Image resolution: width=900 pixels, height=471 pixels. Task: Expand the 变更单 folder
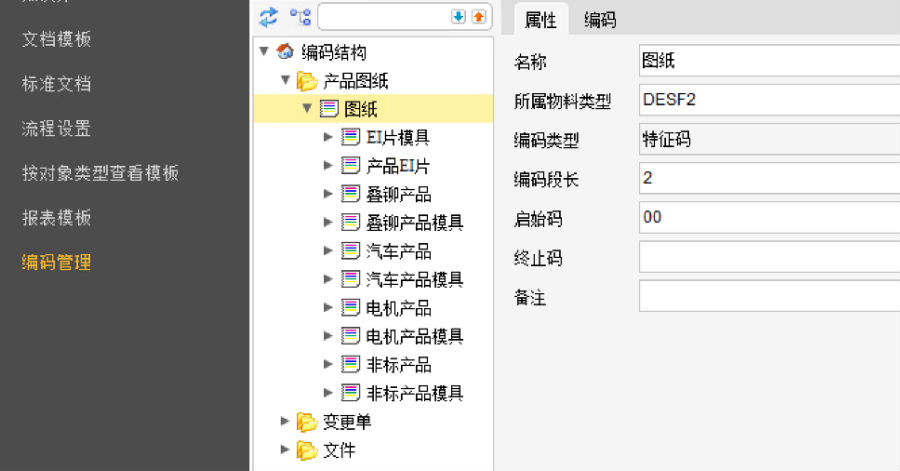tap(284, 421)
